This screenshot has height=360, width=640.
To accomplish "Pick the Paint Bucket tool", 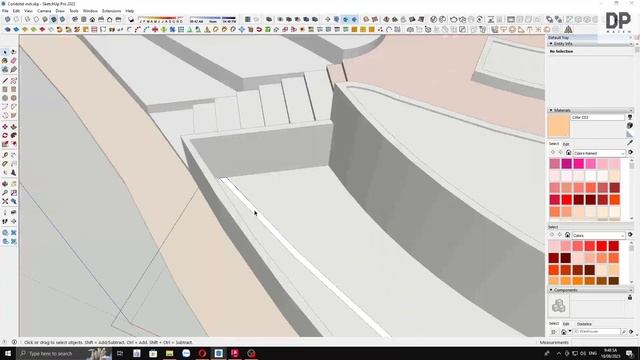I will (x=5, y=61).
